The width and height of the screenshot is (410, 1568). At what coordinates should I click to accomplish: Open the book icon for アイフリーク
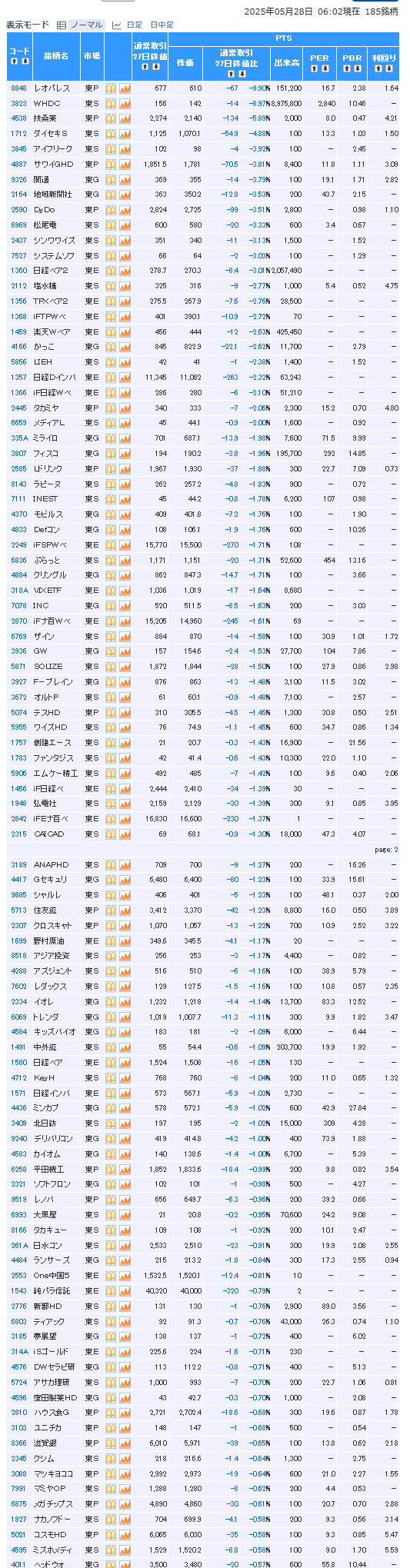pyautogui.click(x=111, y=148)
